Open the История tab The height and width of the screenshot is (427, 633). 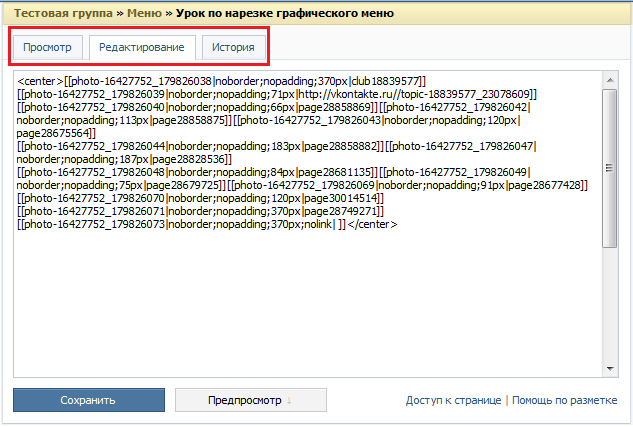(x=233, y=47)
